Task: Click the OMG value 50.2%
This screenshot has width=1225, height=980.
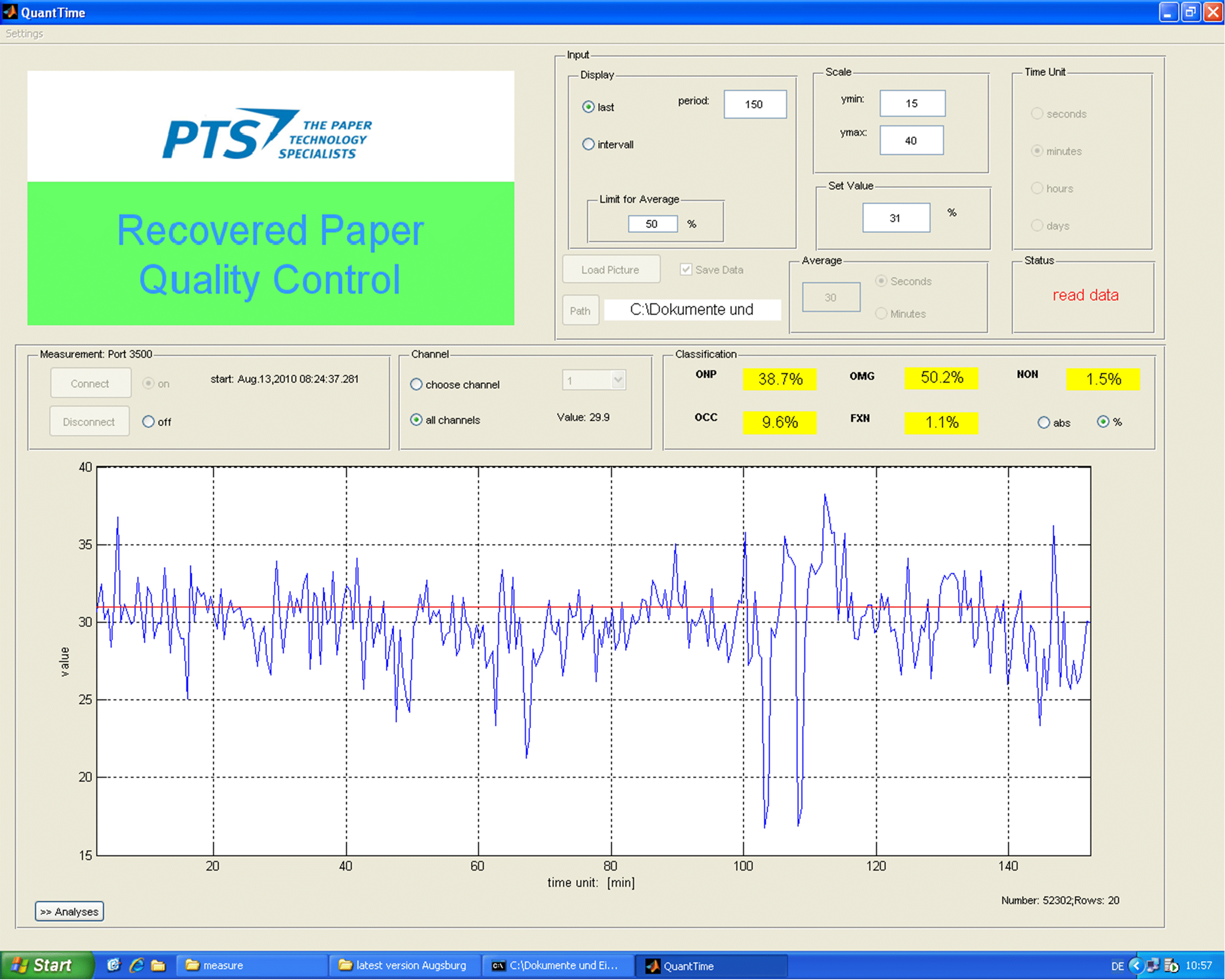Action: 941,378
